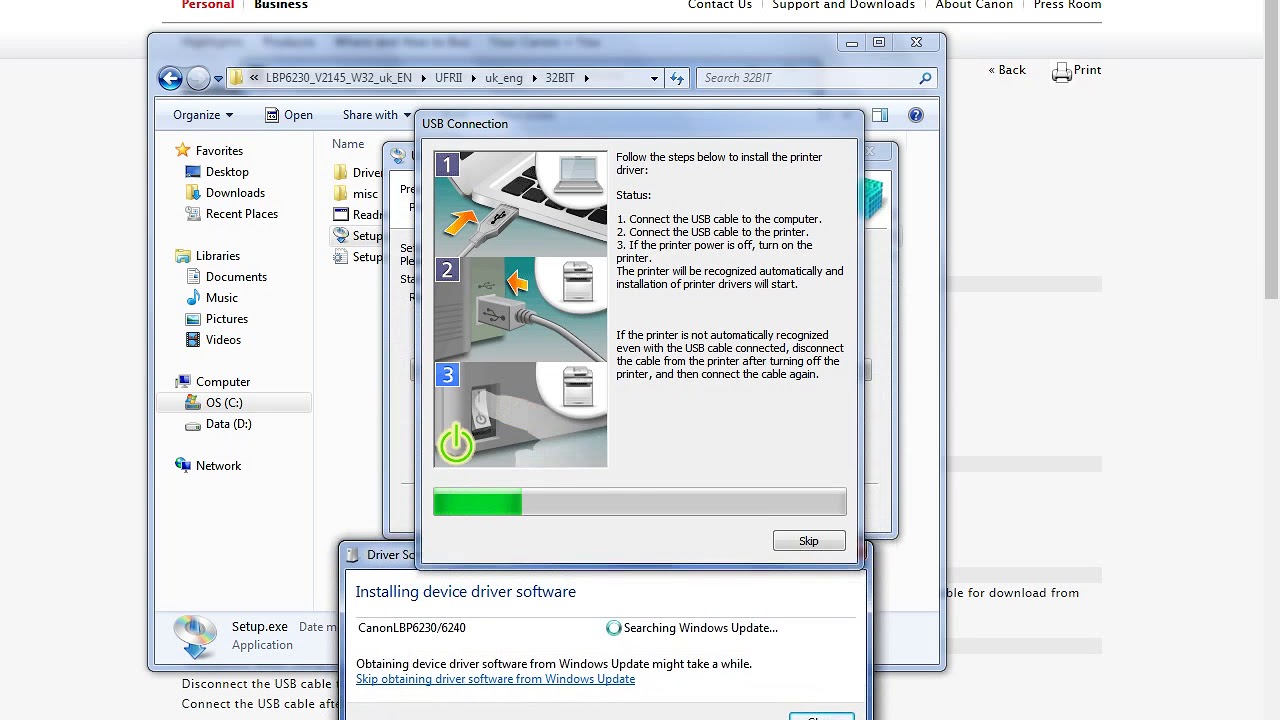The image size is (1280, 720).
Task: Open the Videos library
Action: coord(223,340)
